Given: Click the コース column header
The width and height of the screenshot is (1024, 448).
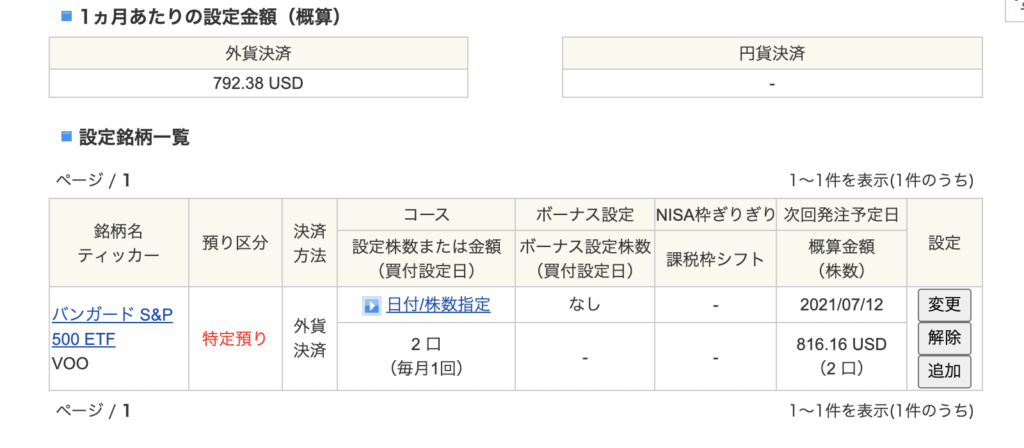Looking at the screenshot, I should tap(426, 214).
